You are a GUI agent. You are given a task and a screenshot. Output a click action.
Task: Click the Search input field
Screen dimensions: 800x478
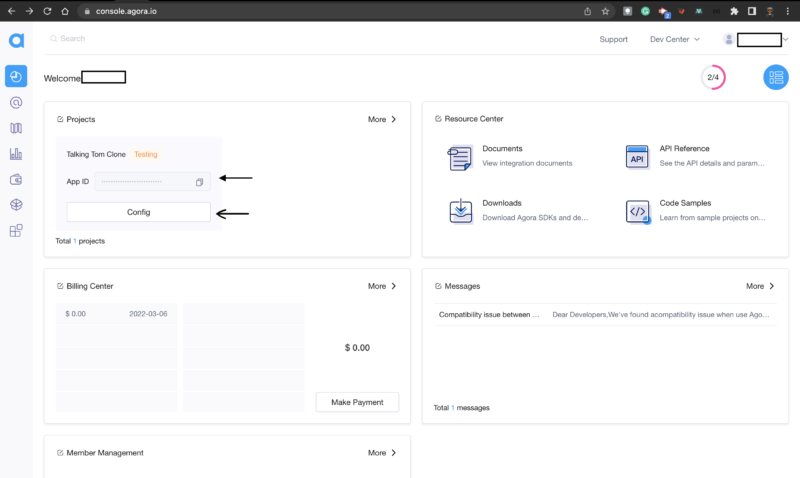[x=150, y=39]
